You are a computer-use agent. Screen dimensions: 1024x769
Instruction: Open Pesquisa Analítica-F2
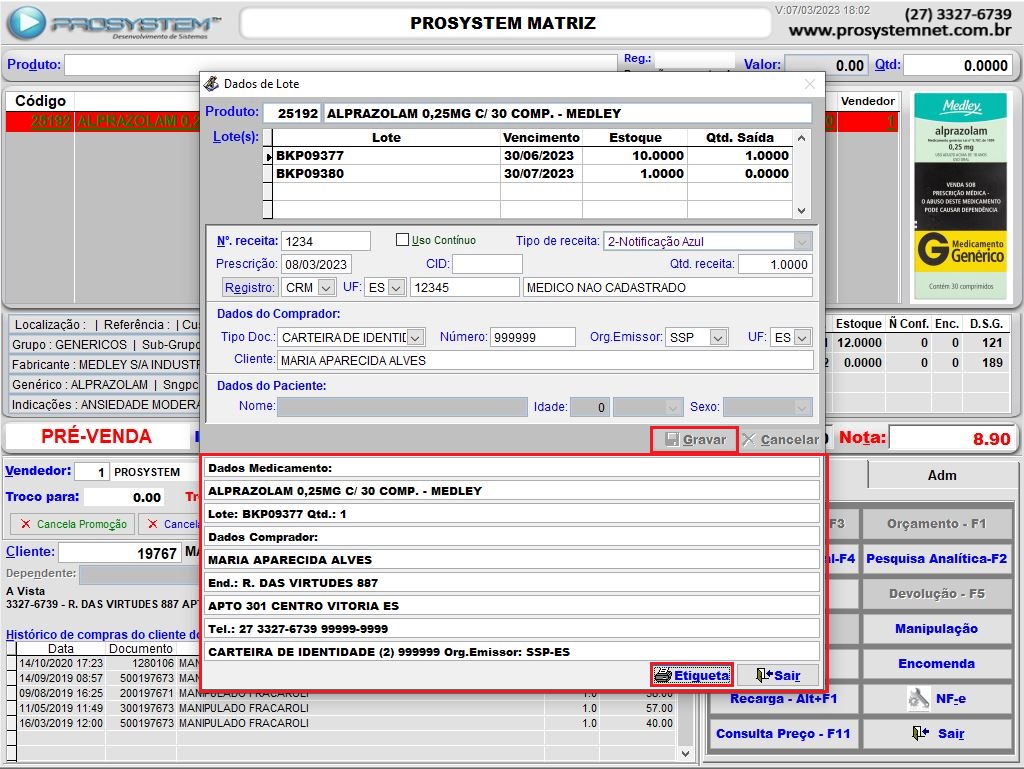(936, 559)
